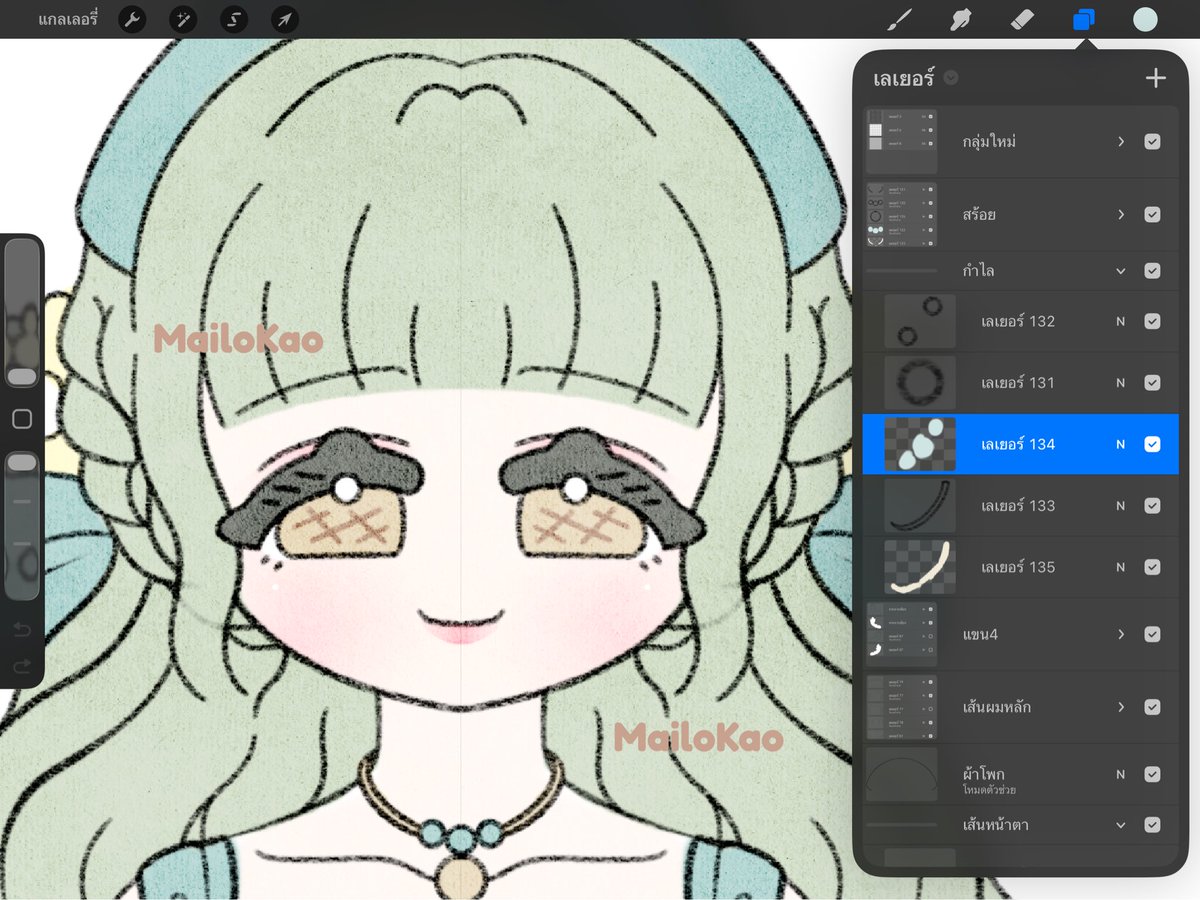Screen dimensions: 1200x900
Task: Select the layer named เลเยอร์ 133
Action: (1018, 506)
